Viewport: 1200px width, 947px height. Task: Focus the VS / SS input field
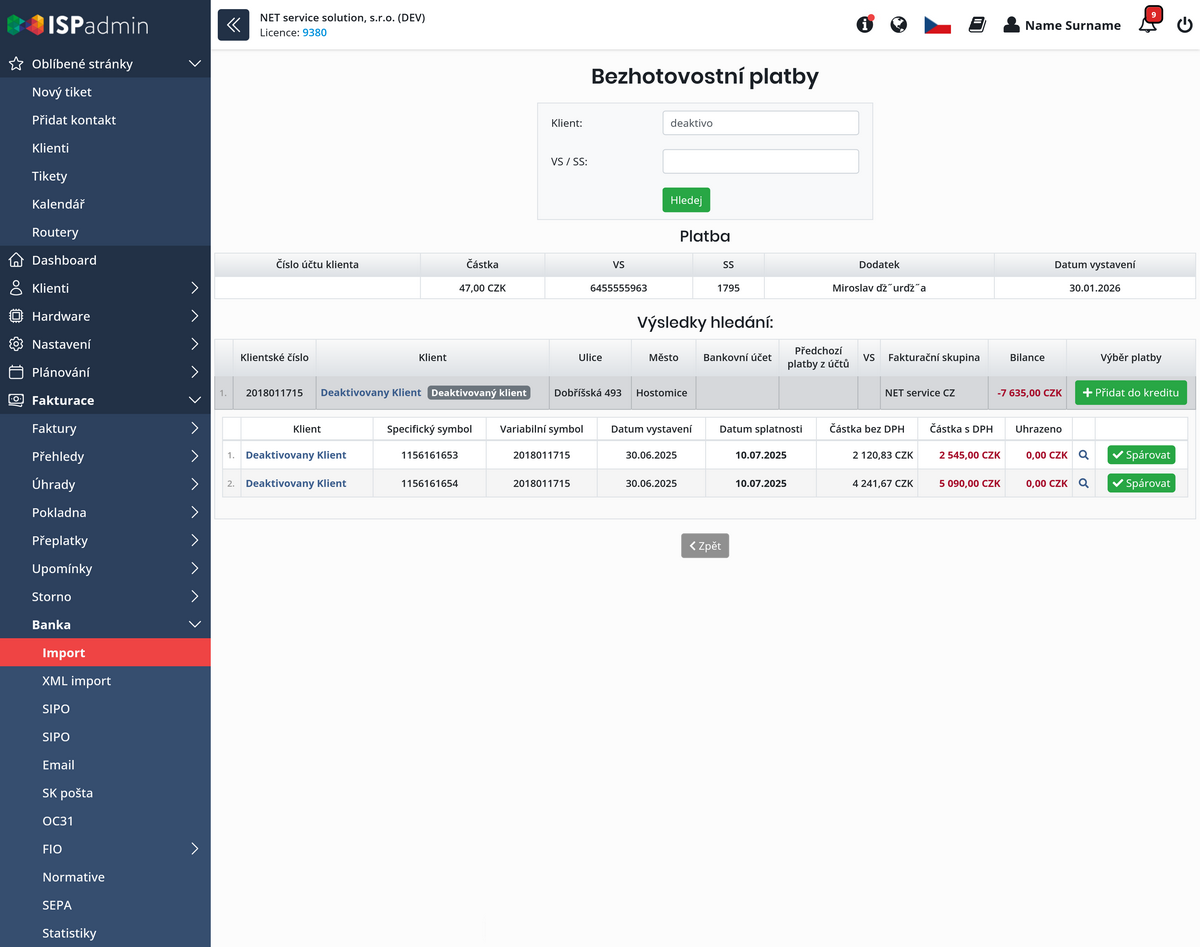760,162
